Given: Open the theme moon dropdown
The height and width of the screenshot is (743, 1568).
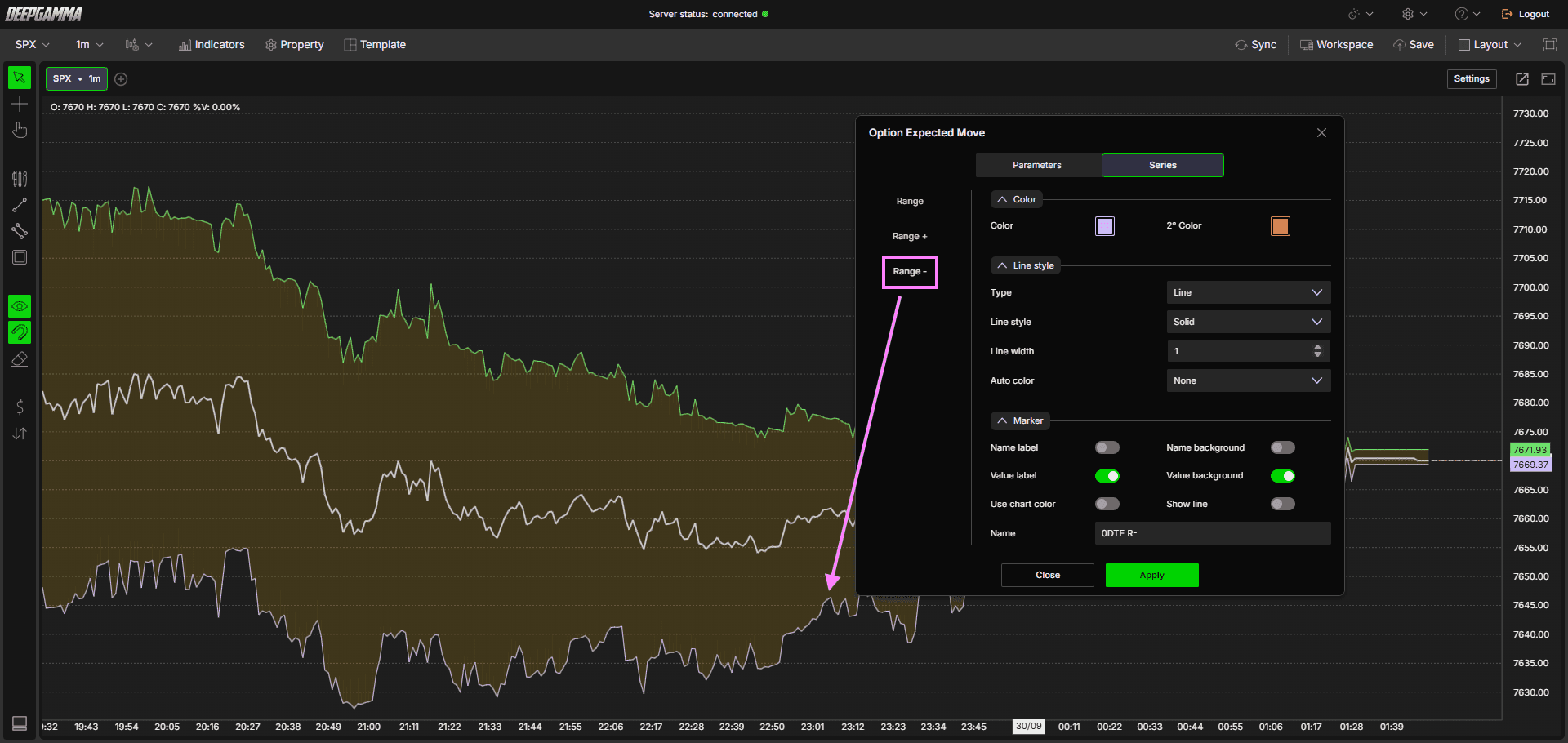Looking at the screenshot, I should [x=1361, y=14].
